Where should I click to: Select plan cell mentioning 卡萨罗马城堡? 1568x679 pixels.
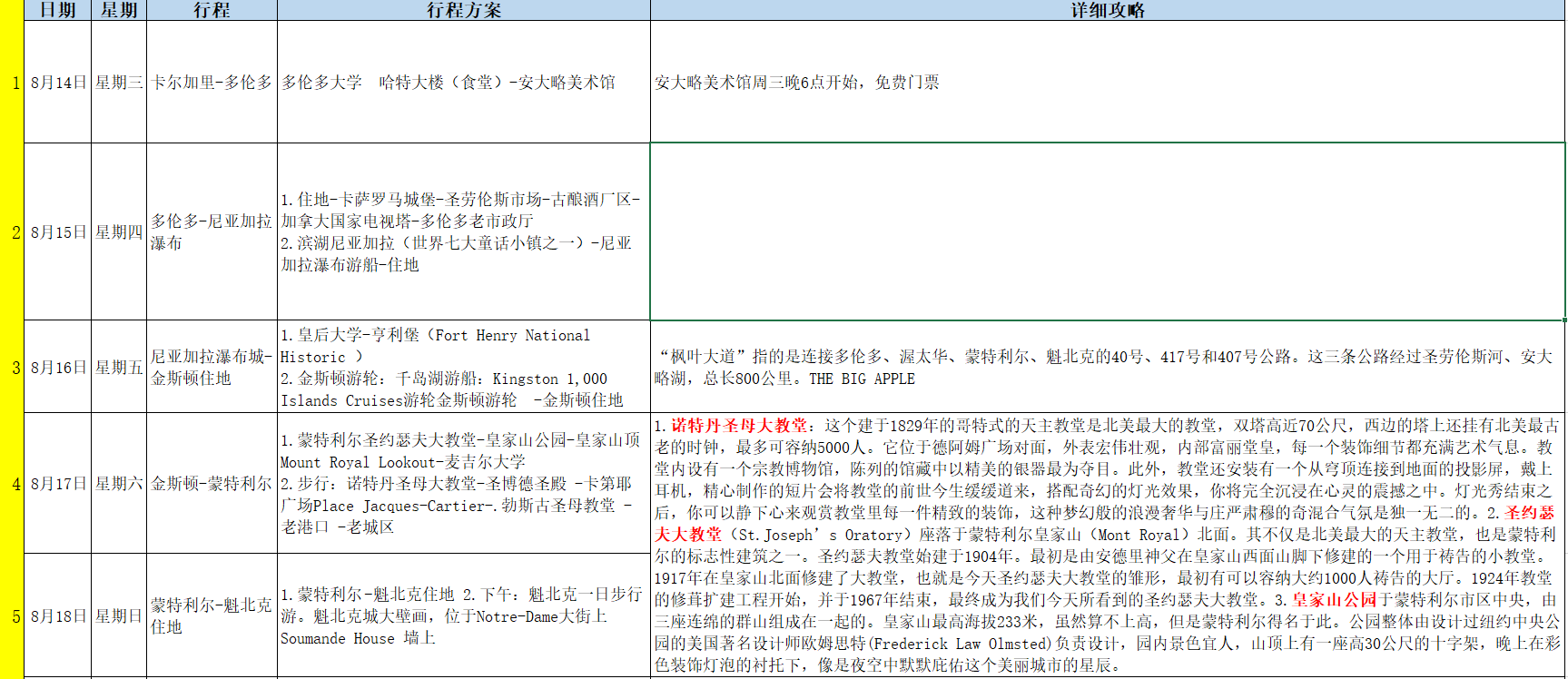(464, 231)
